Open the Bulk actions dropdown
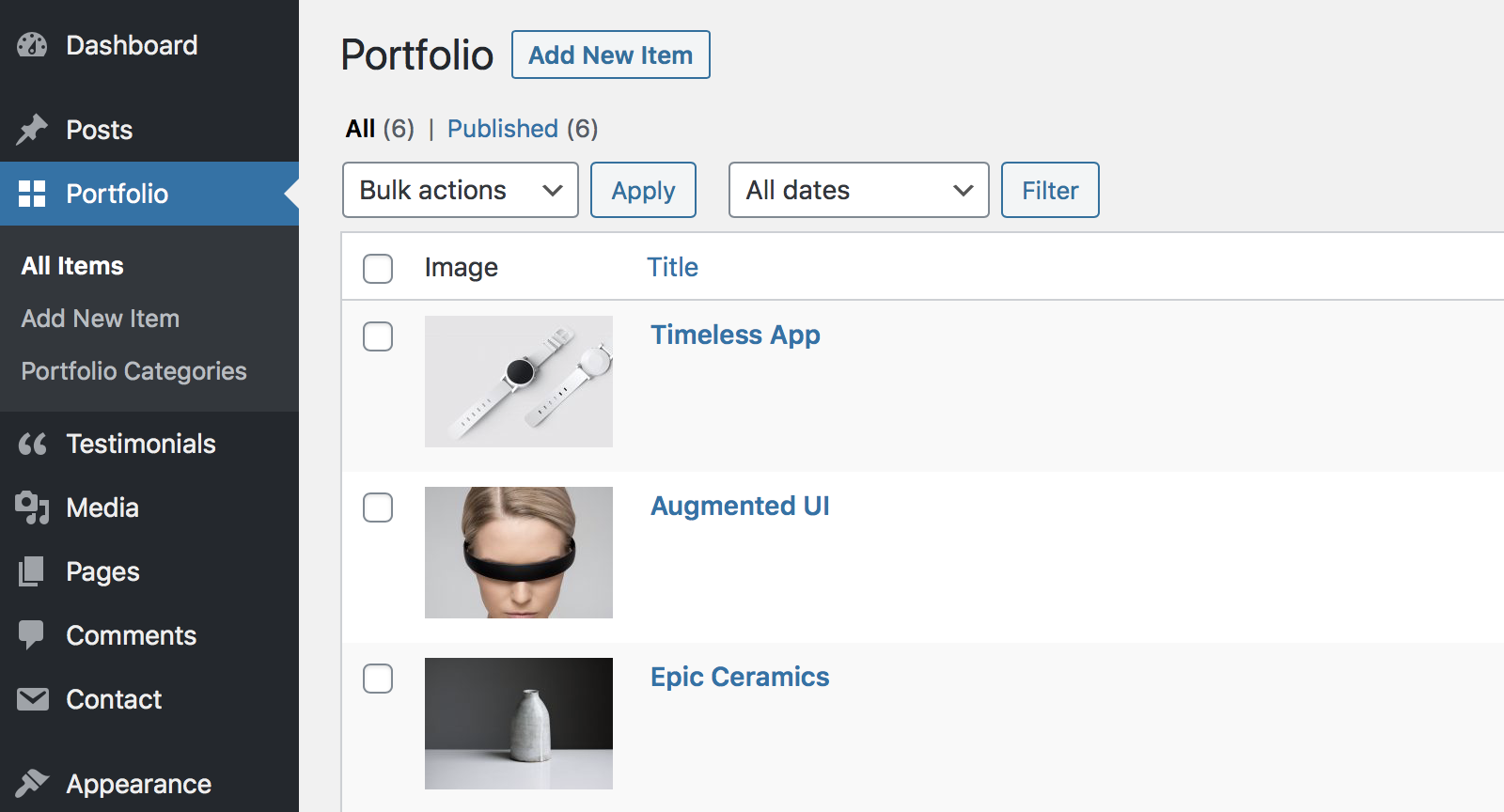This screenshot has height=812, width=1504. 460,190
